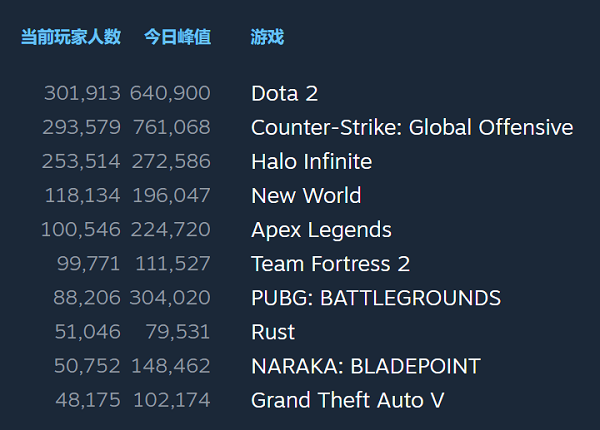Click the 761,068 peak value

pos(170,128)
